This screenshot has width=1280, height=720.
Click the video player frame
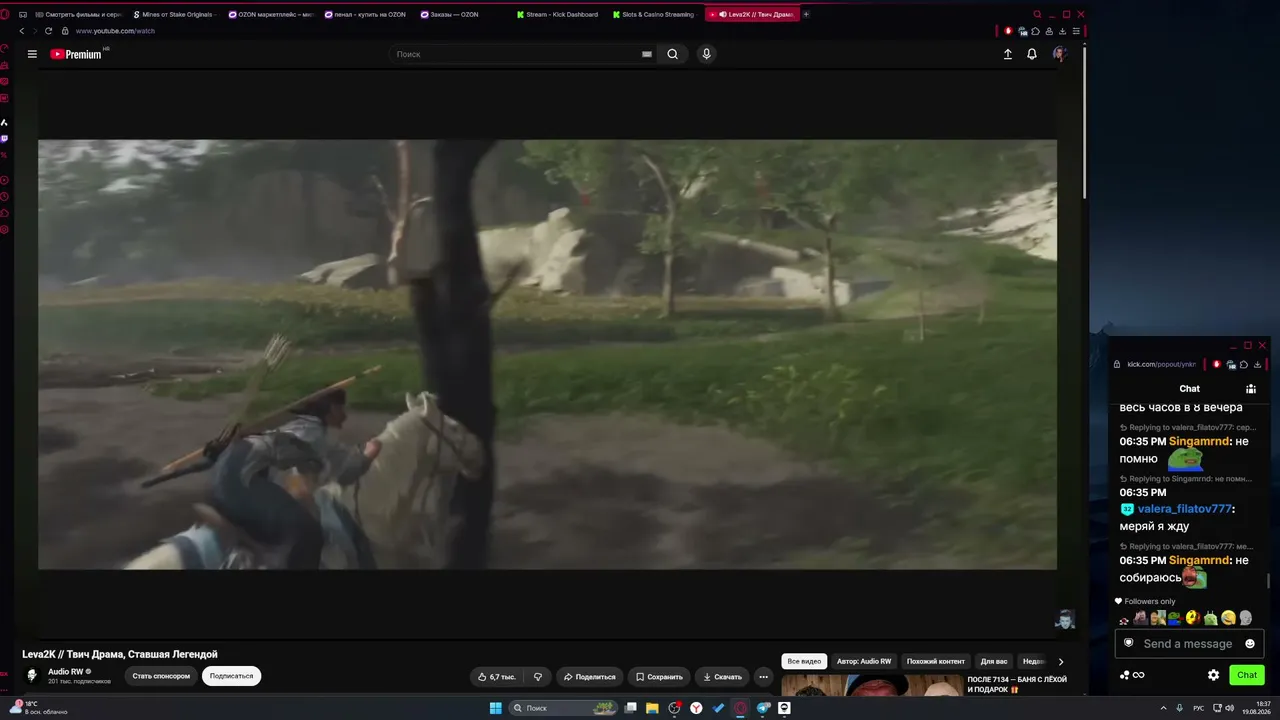coord(547,354)
